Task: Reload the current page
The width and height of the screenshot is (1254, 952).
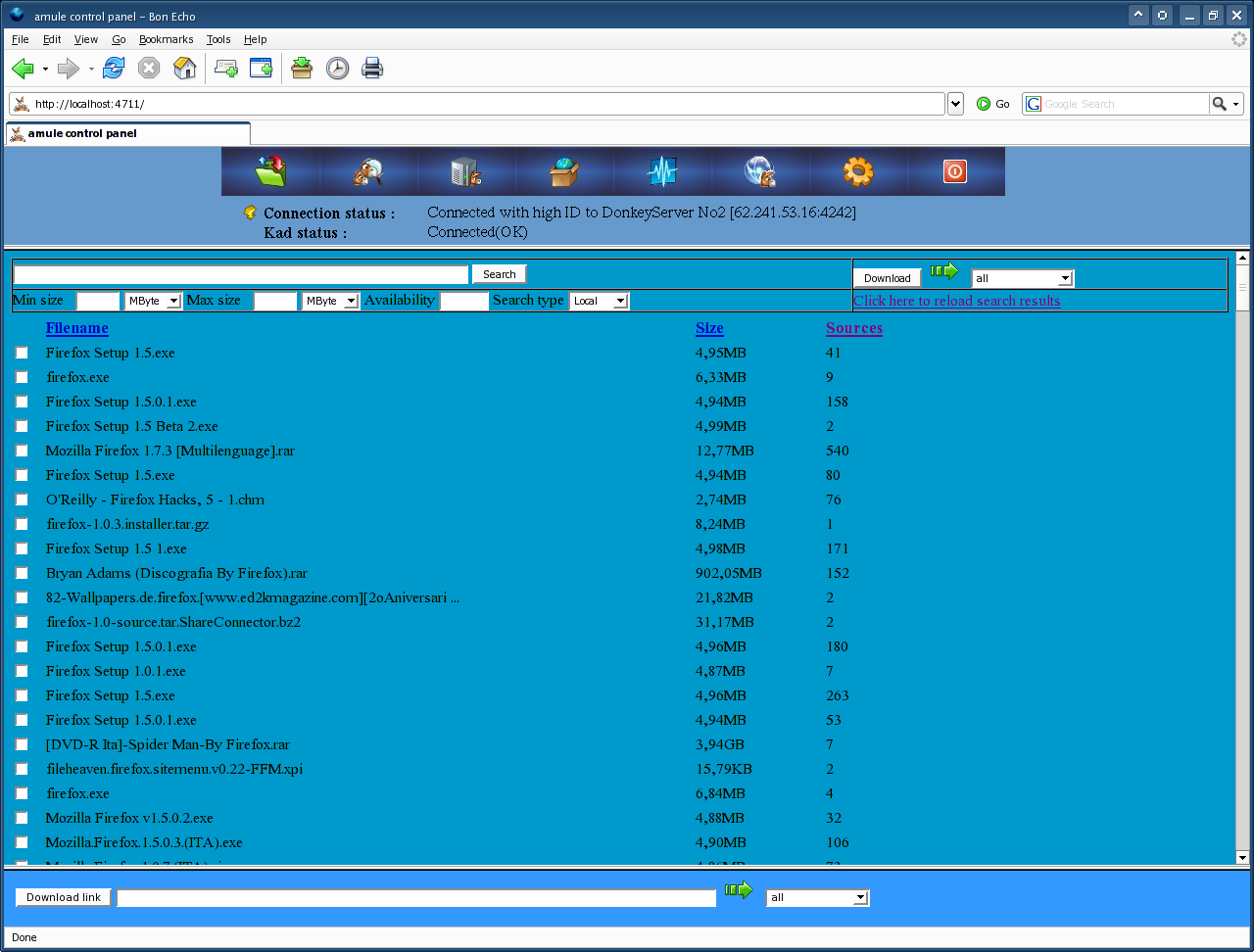Action: click(114, 69)
